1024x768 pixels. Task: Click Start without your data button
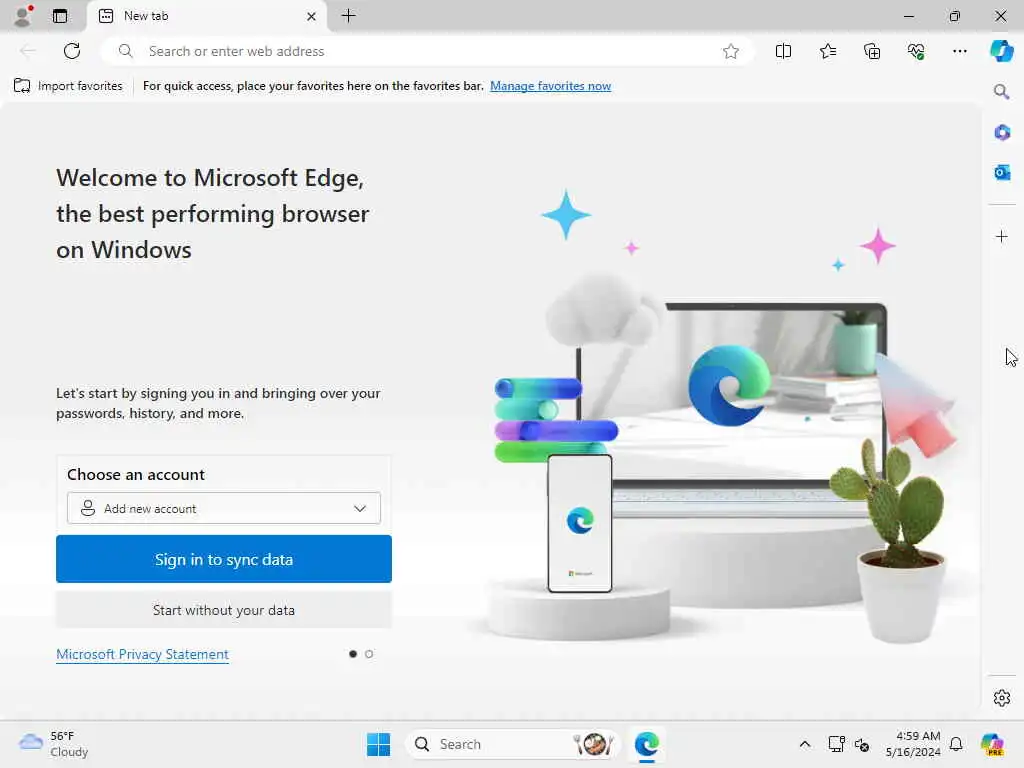click(x=224, y=610)
